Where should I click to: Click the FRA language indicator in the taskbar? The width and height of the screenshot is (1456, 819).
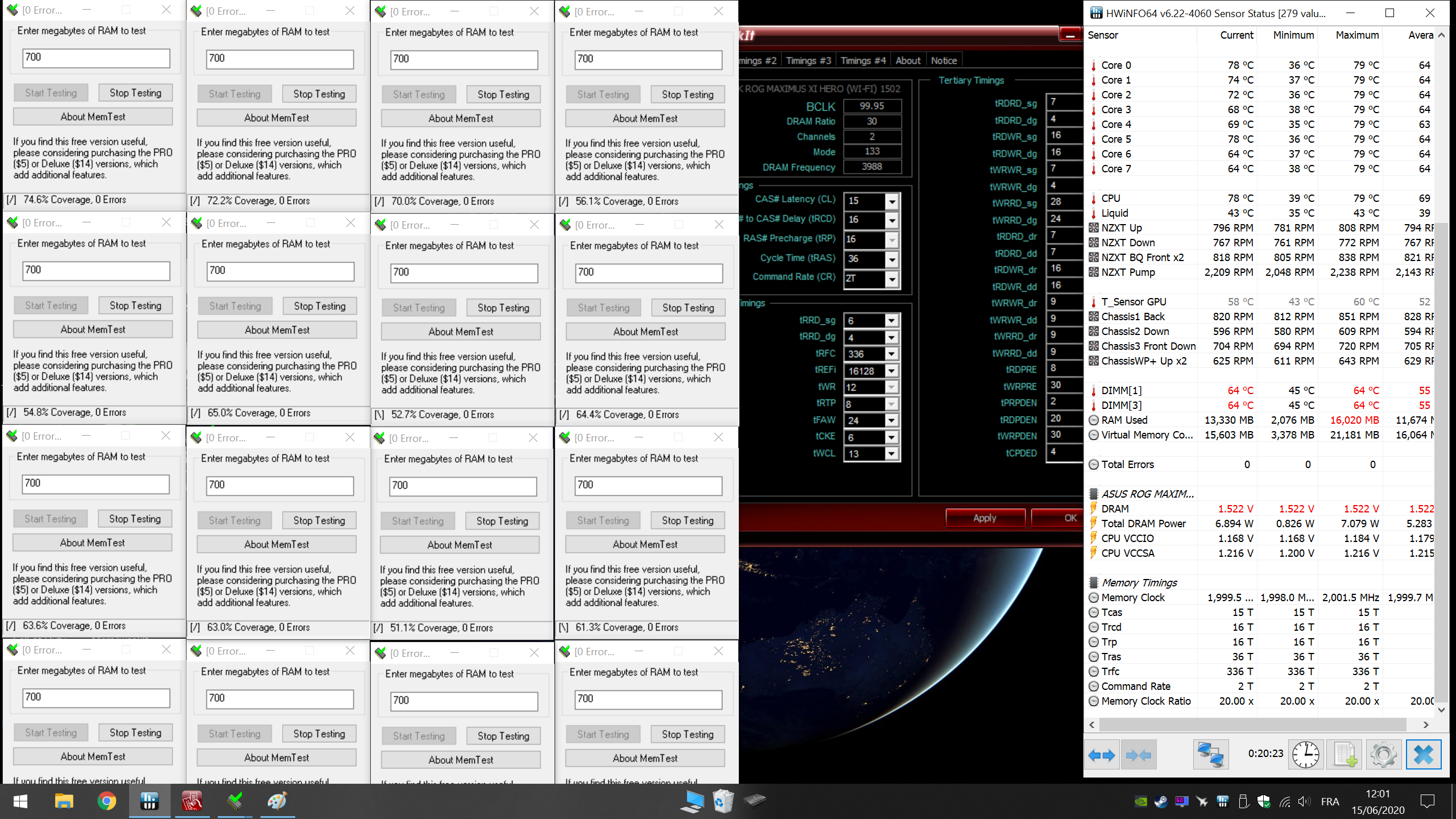click(x=1330, y=802)
